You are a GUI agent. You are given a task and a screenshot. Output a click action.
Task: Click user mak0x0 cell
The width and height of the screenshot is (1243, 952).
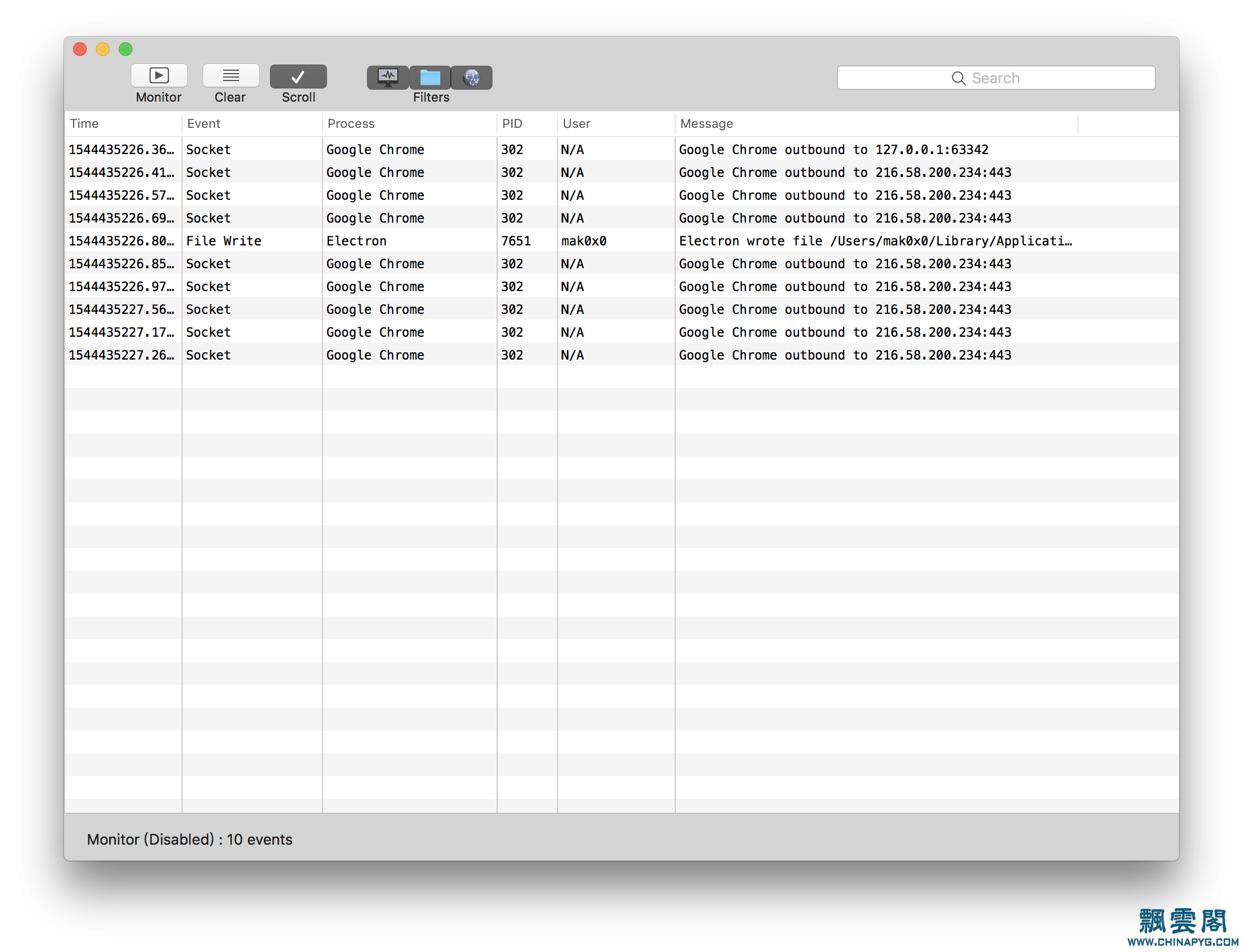point(583,241)
